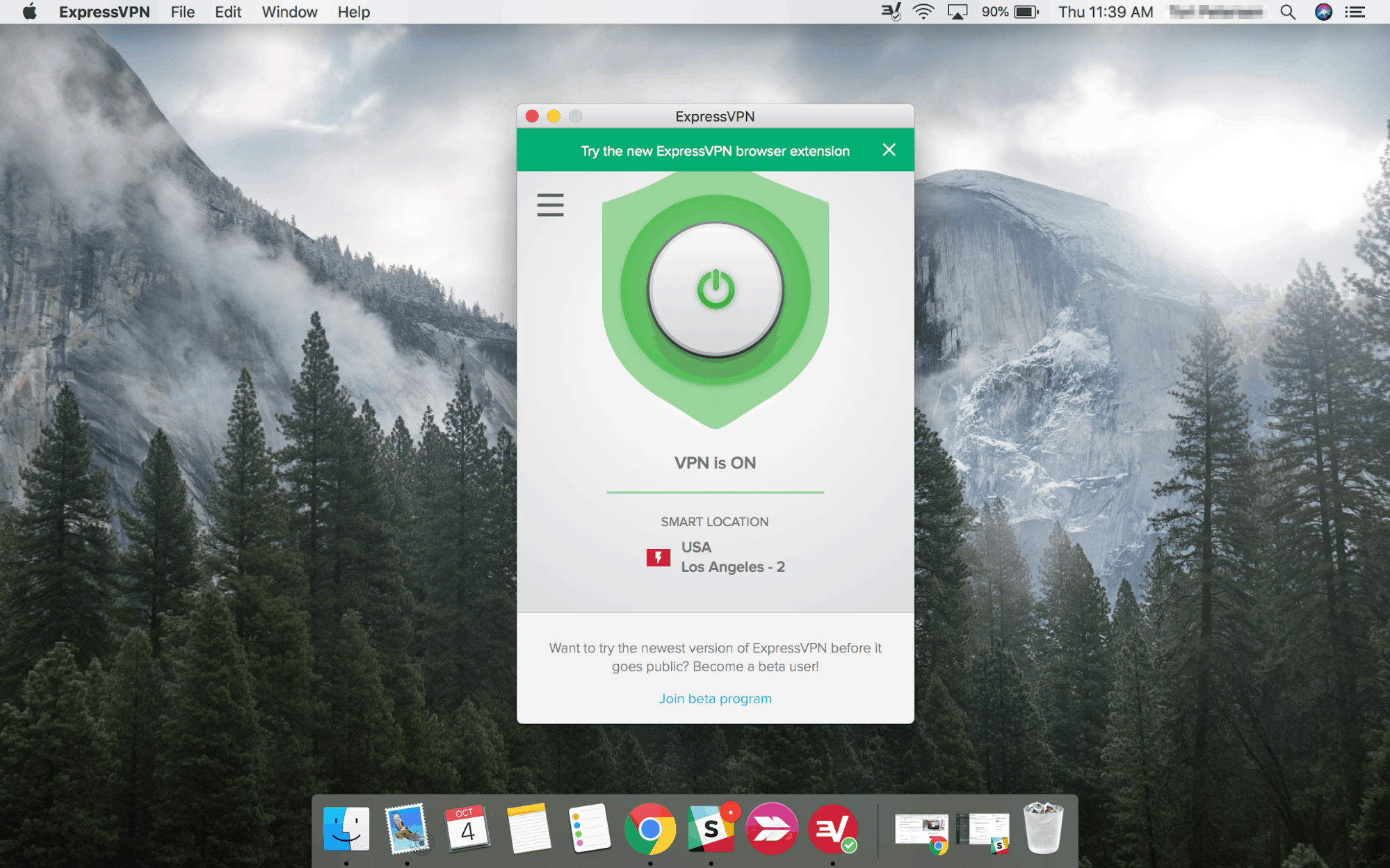Click the 'VPN is ON' status text
The width and height of the screenshot is (1390, 868).
pyautogui.click(x=715, y=463)
